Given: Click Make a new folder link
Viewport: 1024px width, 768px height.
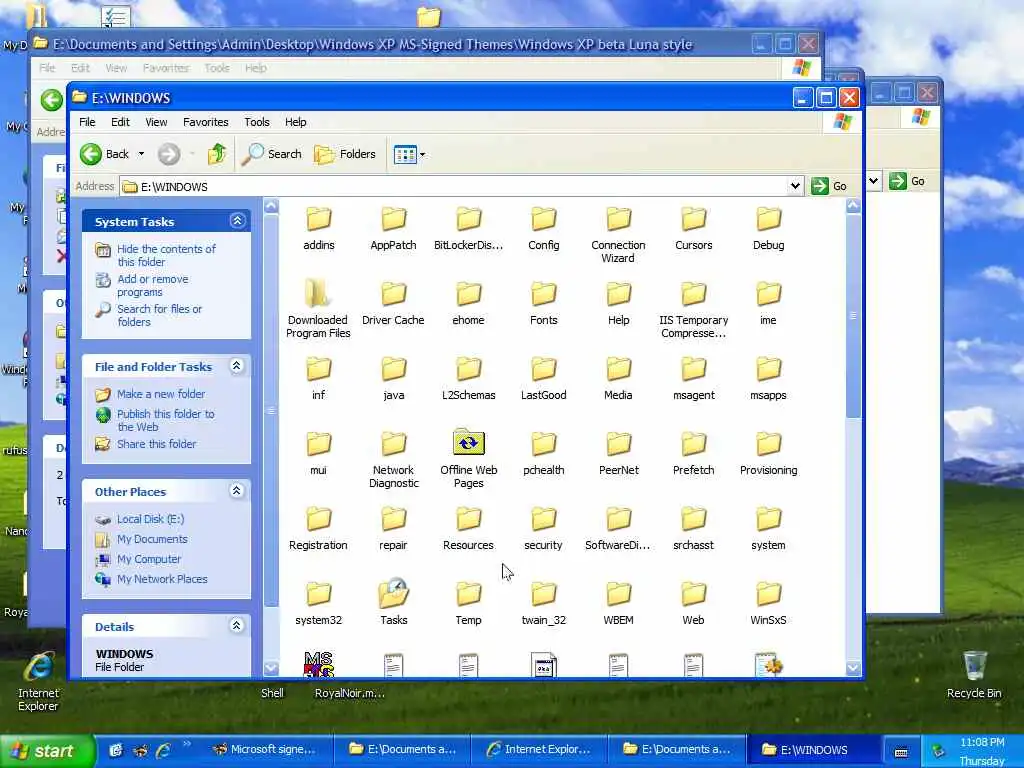Looking at the screenshot, I should 161,394.
